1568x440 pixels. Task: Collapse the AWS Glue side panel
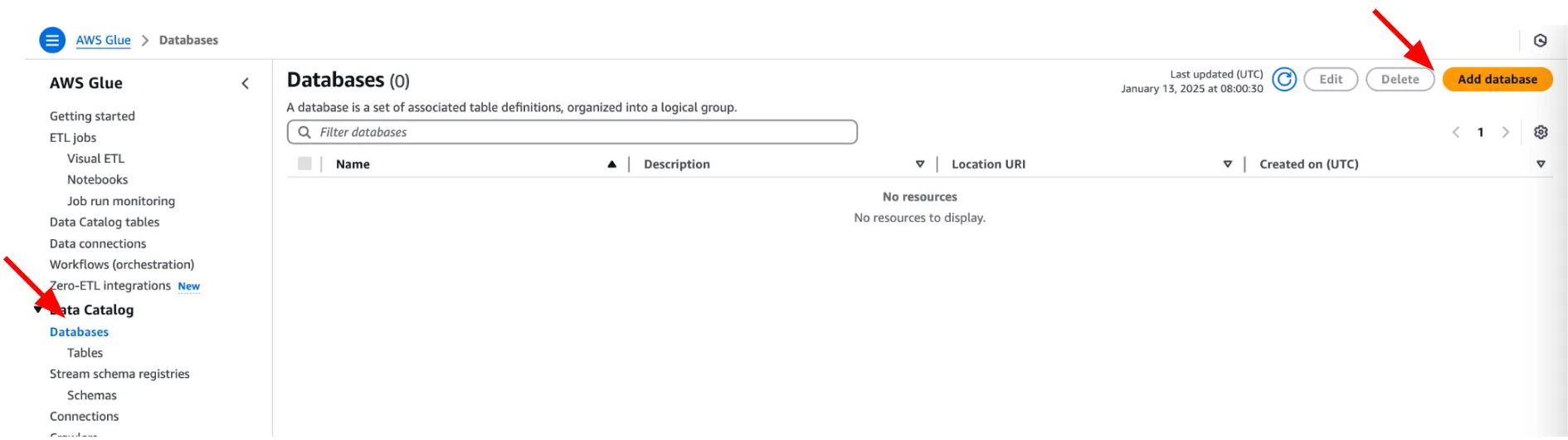[x=246, y=83]
